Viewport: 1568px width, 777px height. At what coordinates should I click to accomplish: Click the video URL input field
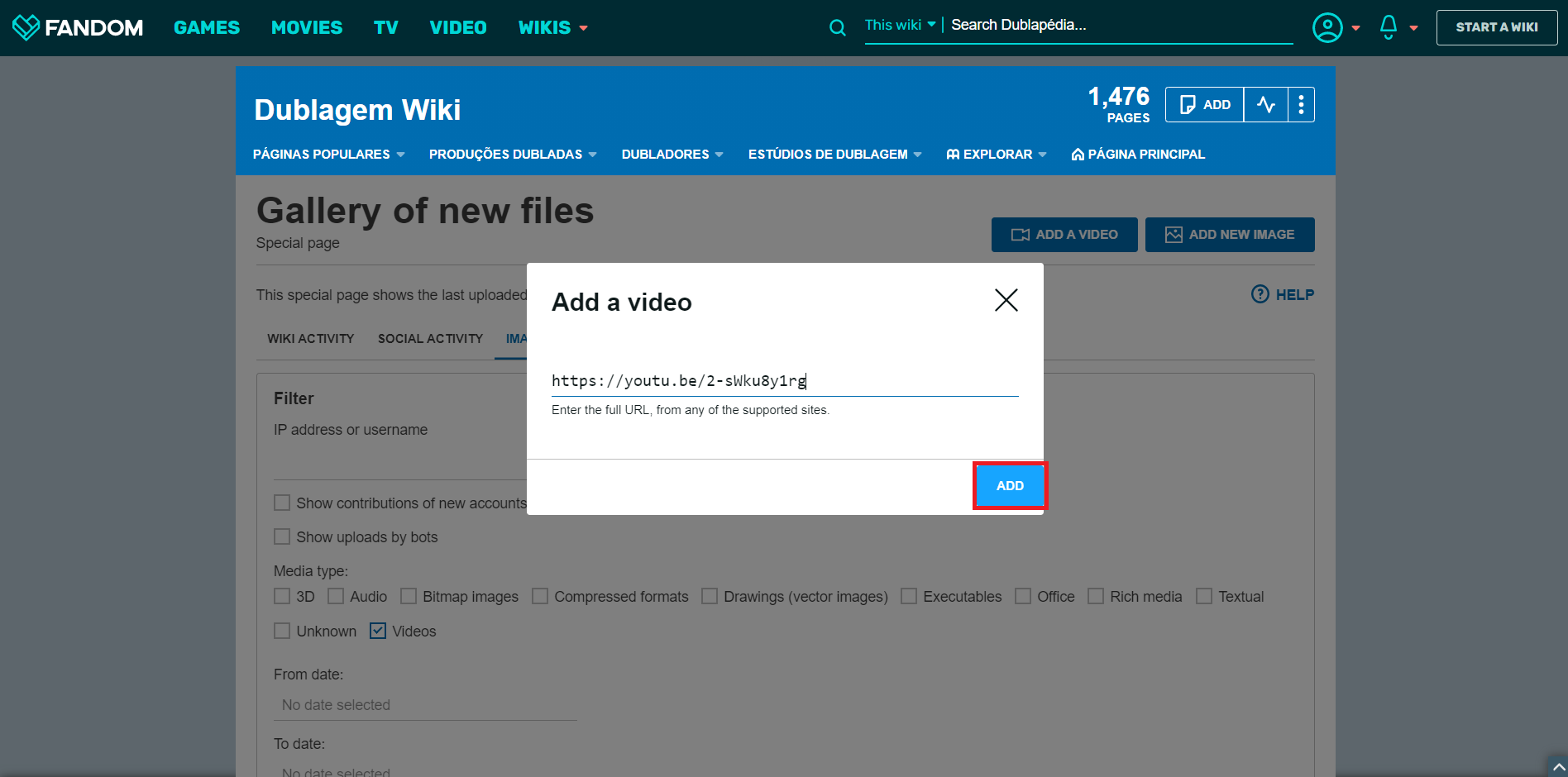(x=785, y=381)
